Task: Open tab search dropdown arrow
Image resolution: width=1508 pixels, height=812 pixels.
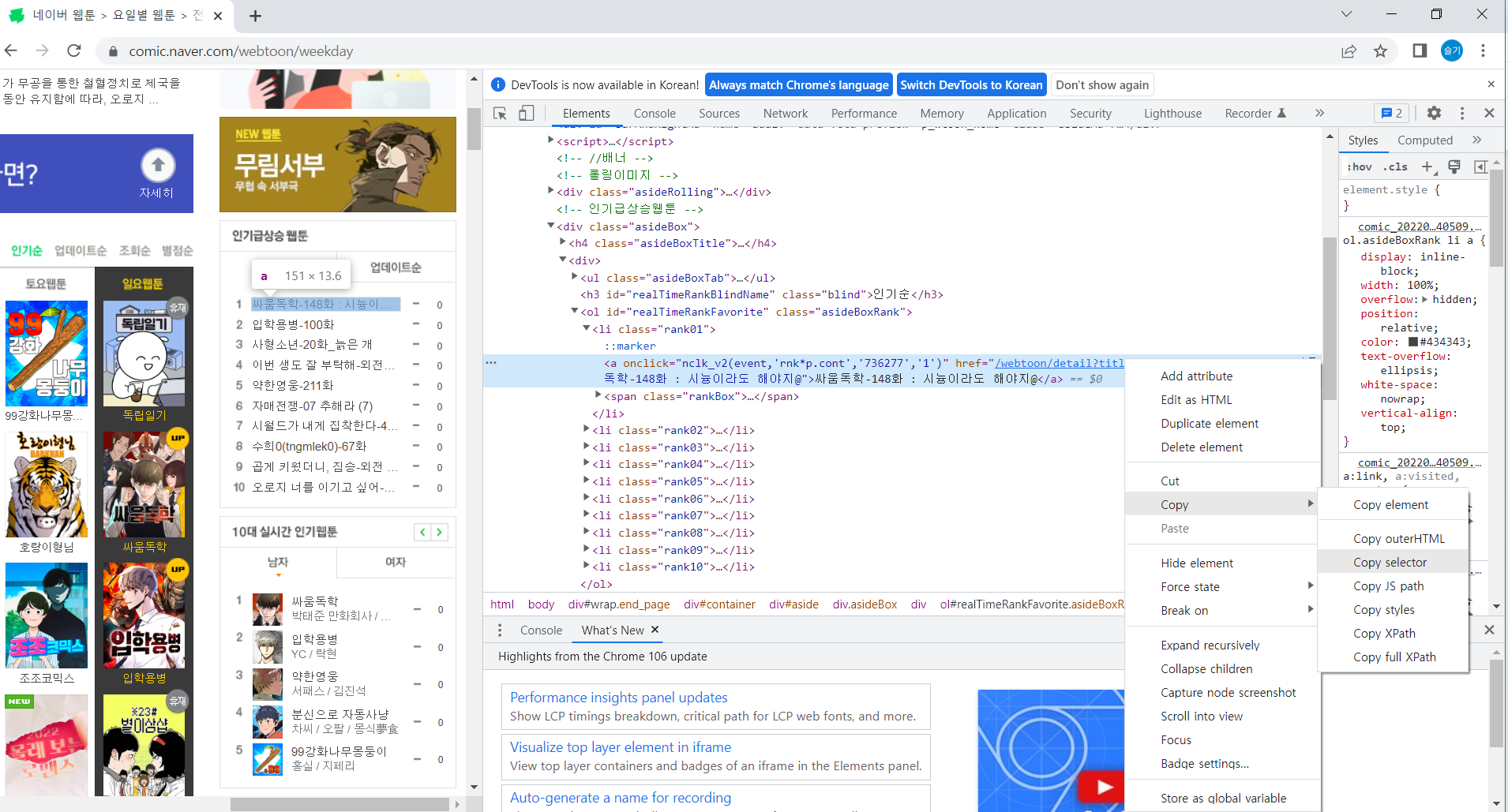Action: pyautogui.click(x=1346, y=14)
